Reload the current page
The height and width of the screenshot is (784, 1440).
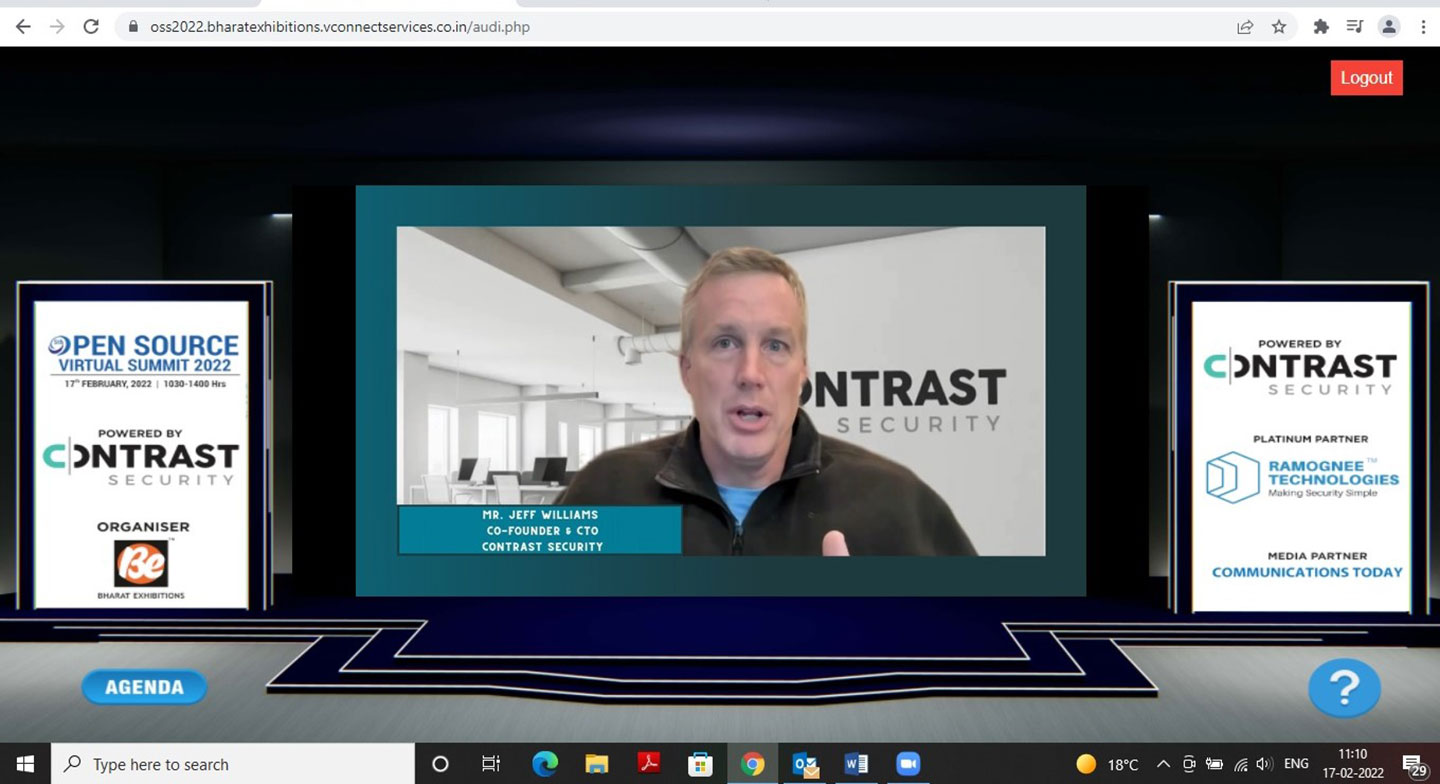[x=91, y=27]
